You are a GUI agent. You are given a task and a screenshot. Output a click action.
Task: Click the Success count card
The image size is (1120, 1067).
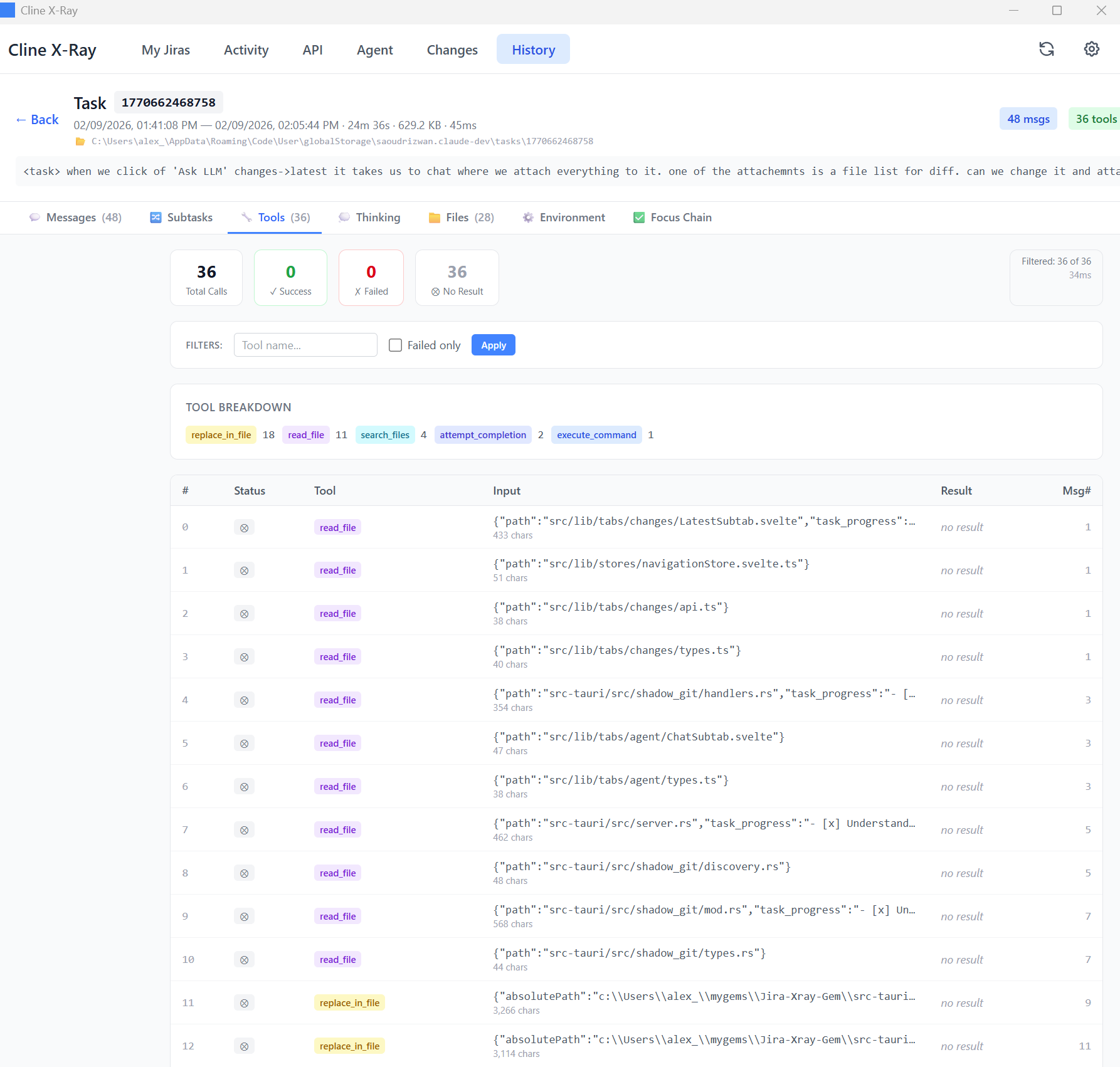(x=290, y=278)
